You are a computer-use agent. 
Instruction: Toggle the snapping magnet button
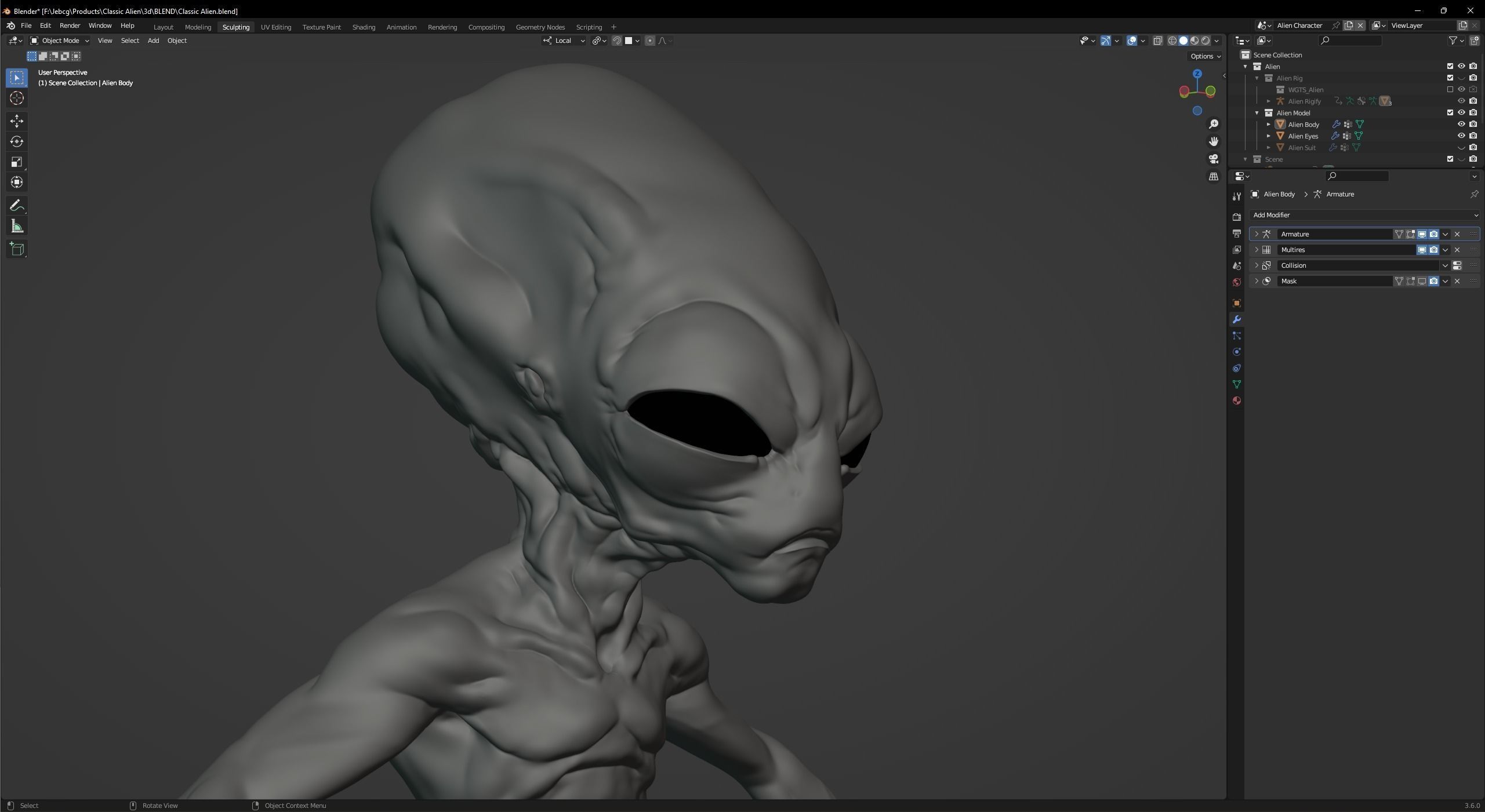click(x=617, y=41)
